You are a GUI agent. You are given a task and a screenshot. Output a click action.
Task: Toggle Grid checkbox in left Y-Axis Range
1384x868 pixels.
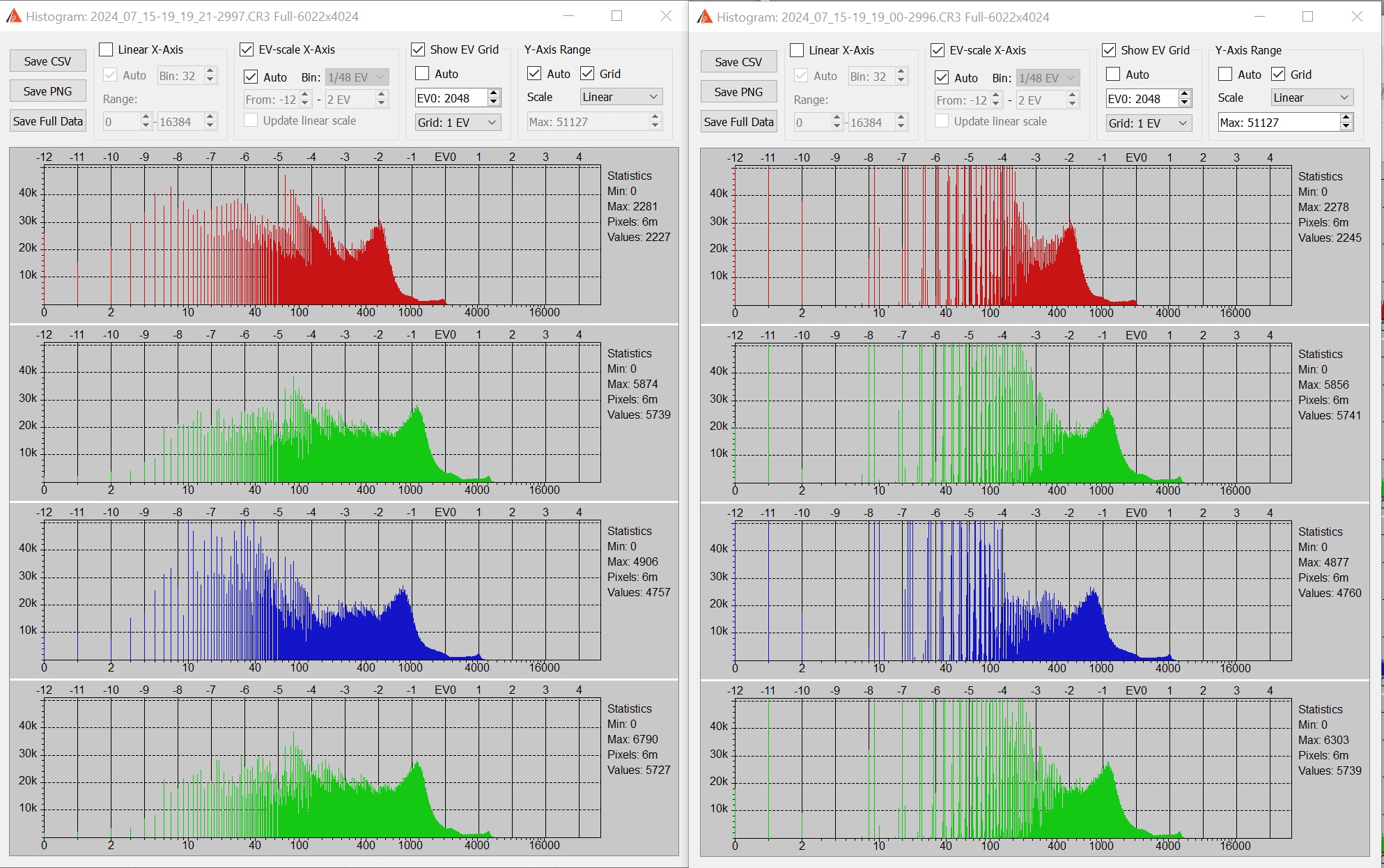coord(588,74)
